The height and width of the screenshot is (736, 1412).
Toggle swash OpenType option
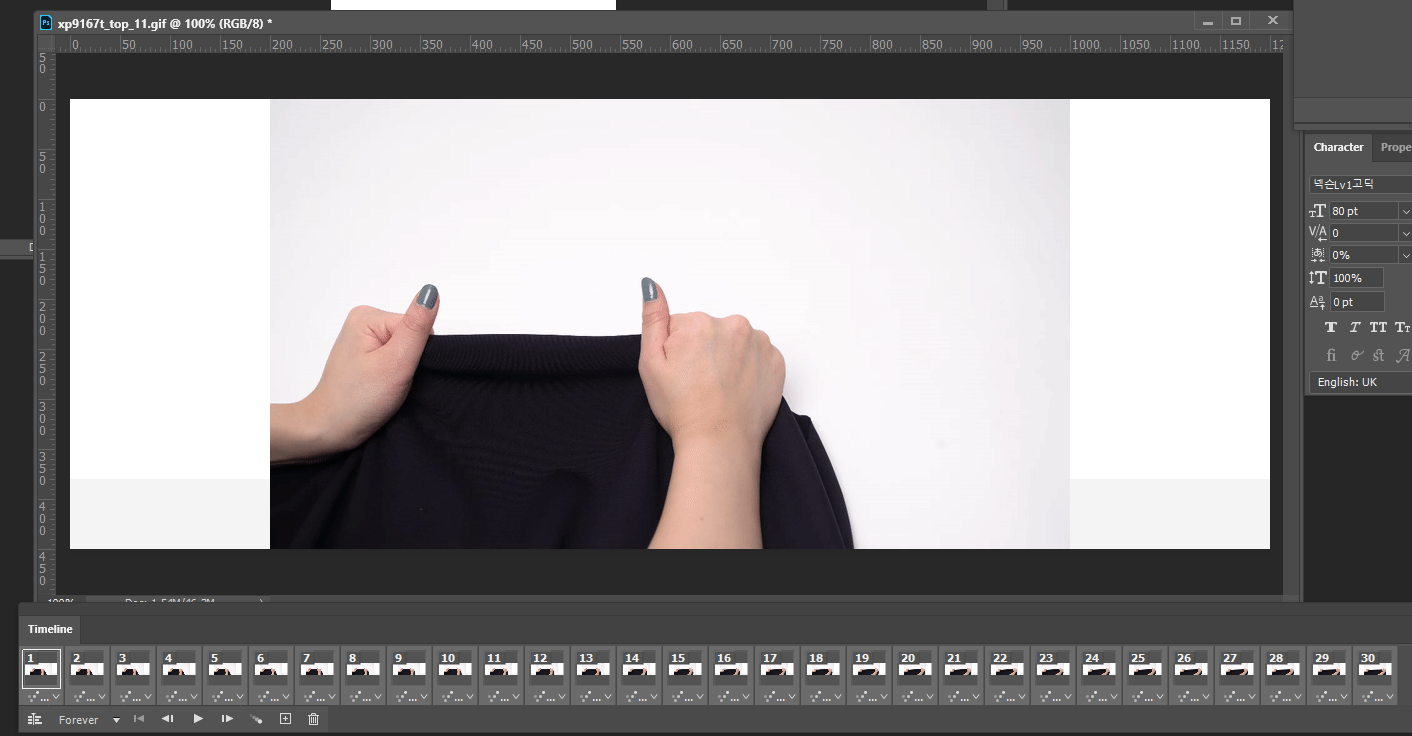(x=1403, y=355)
